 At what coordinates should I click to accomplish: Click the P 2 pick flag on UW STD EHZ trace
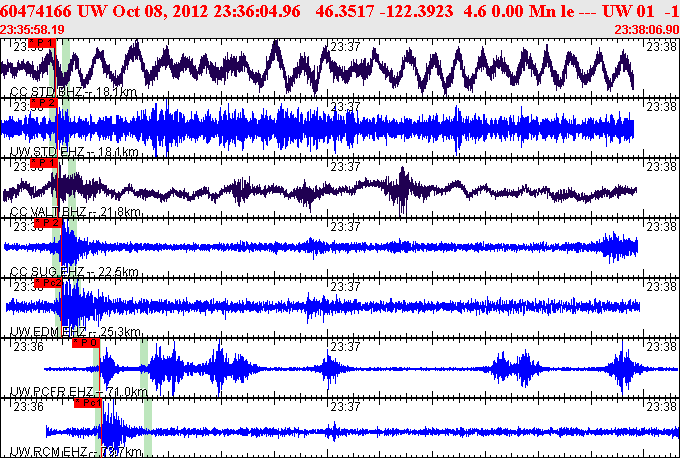click(44, 103)
